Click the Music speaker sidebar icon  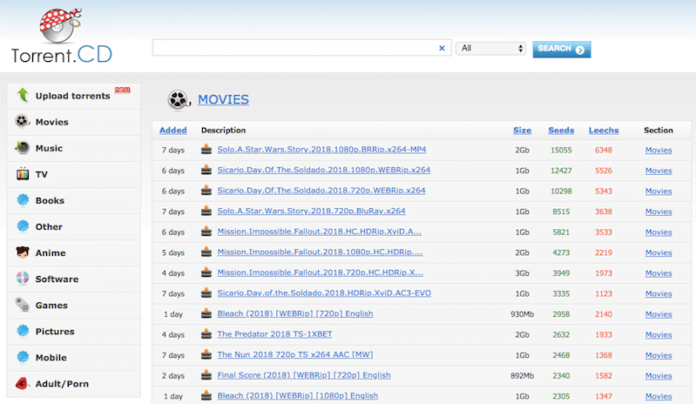[22, 147]
